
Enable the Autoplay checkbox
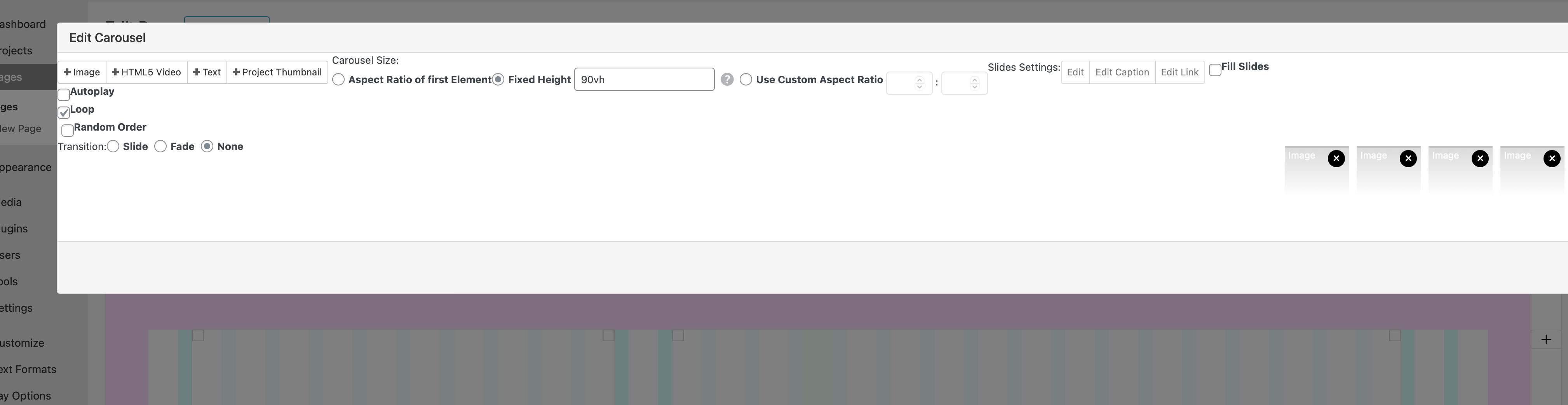click(64, 94)
